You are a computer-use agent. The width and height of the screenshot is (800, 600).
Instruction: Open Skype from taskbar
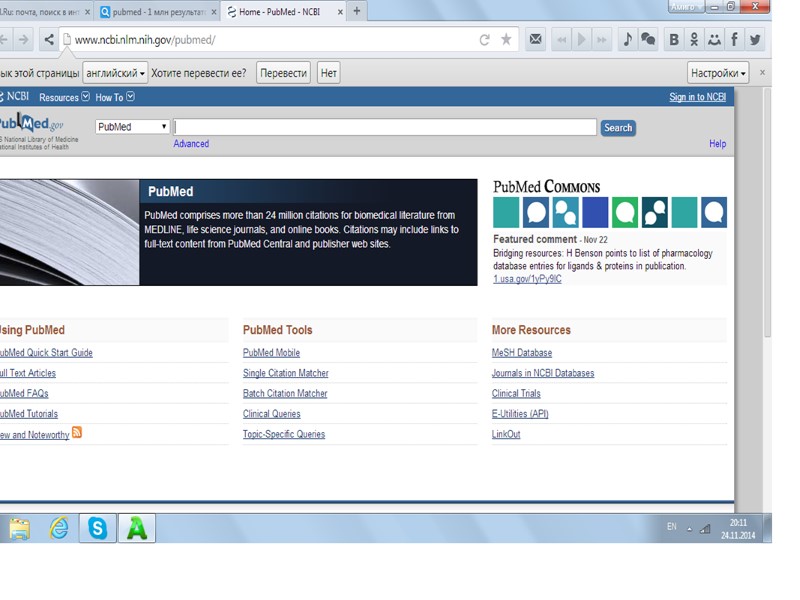coord(97,528)
